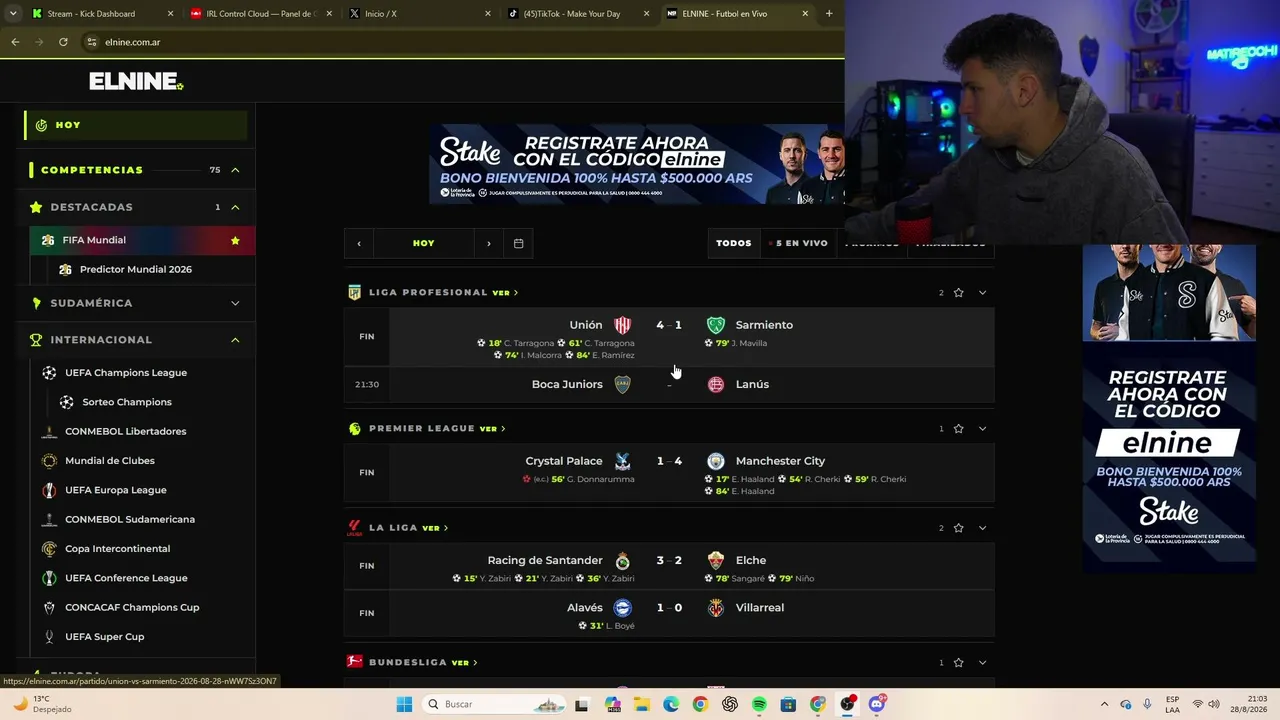Reload the page with the refresh button
This screenshot has width=1280, height=720.
(x=63, y=42)
